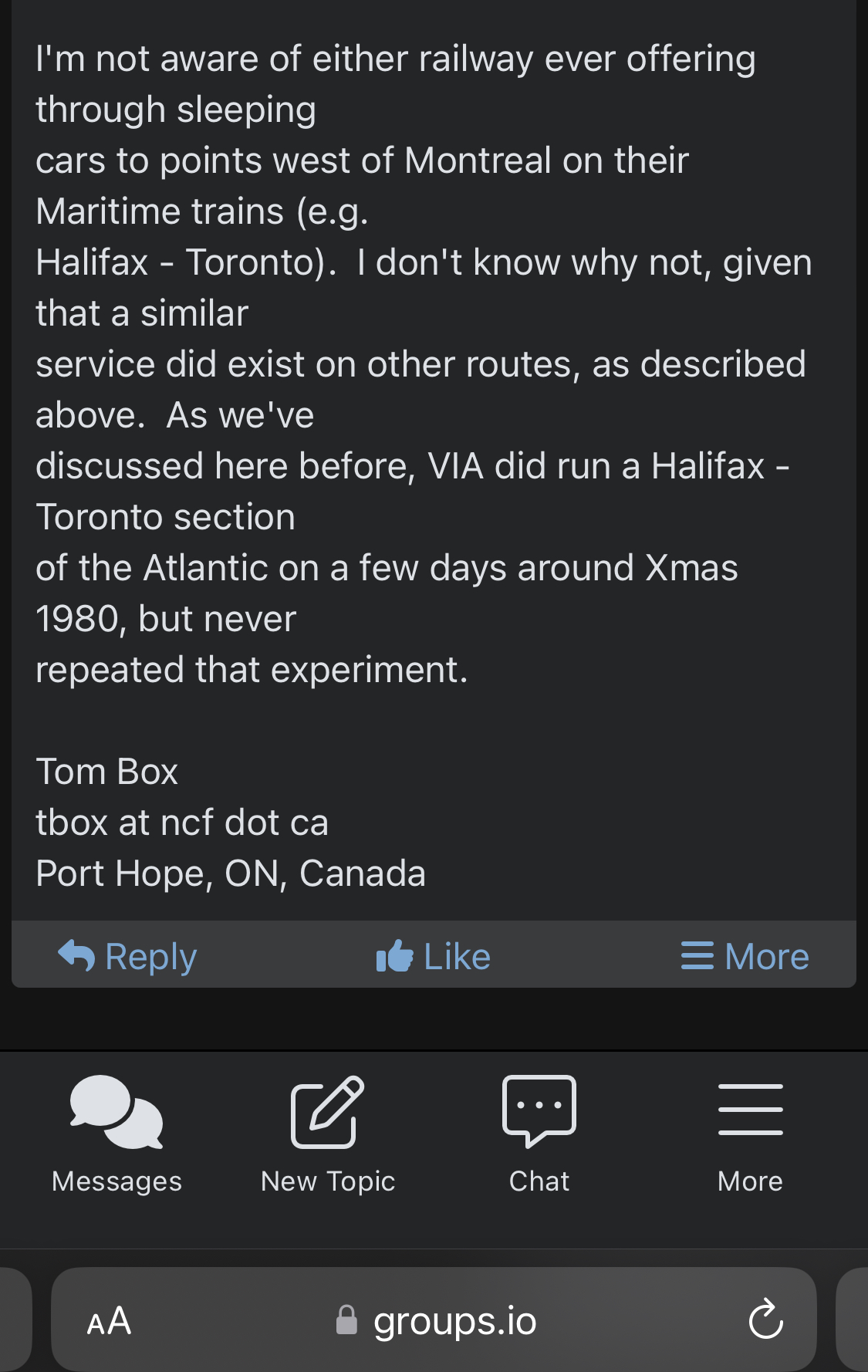868x1372 pixels.
Task: Select the "New Topic" tab label
Action: [x=328, y=1181]
